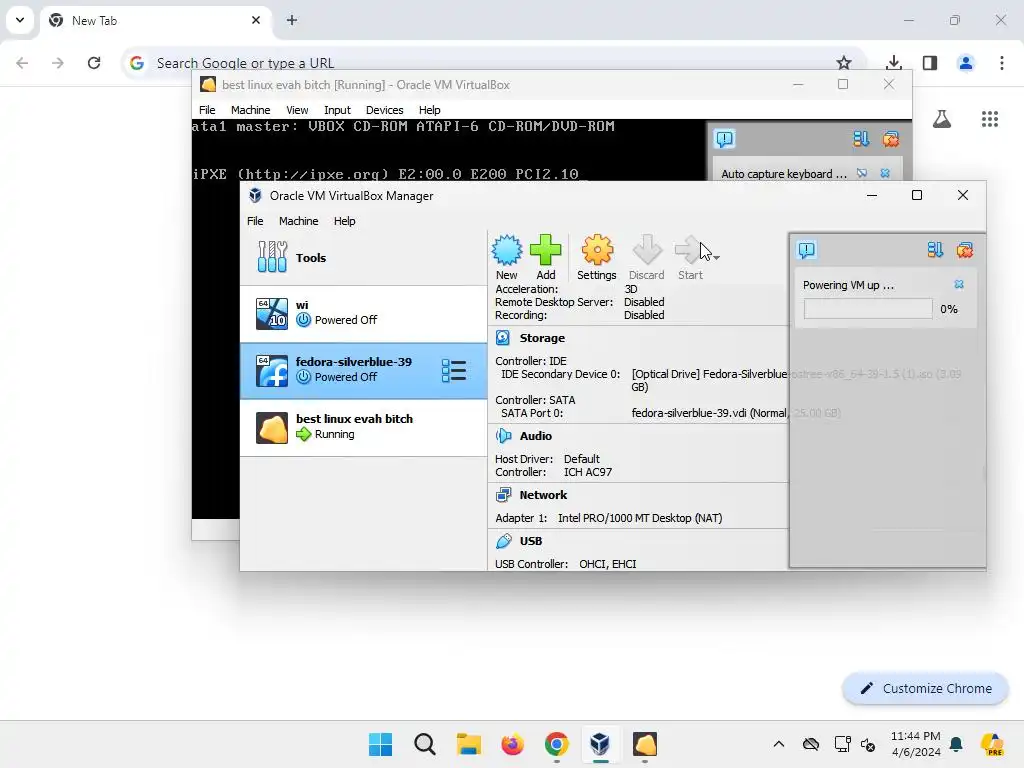Viewport: 1024px width, 768px height.
Task: Bookmark page with star icon in Chrome
Action: click(844, 63)
